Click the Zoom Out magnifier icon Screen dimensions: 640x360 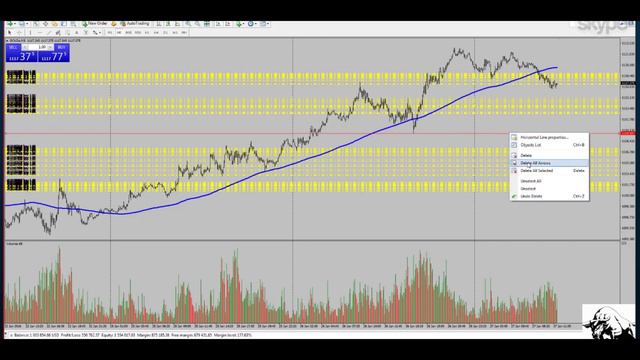tap(197, 24)
